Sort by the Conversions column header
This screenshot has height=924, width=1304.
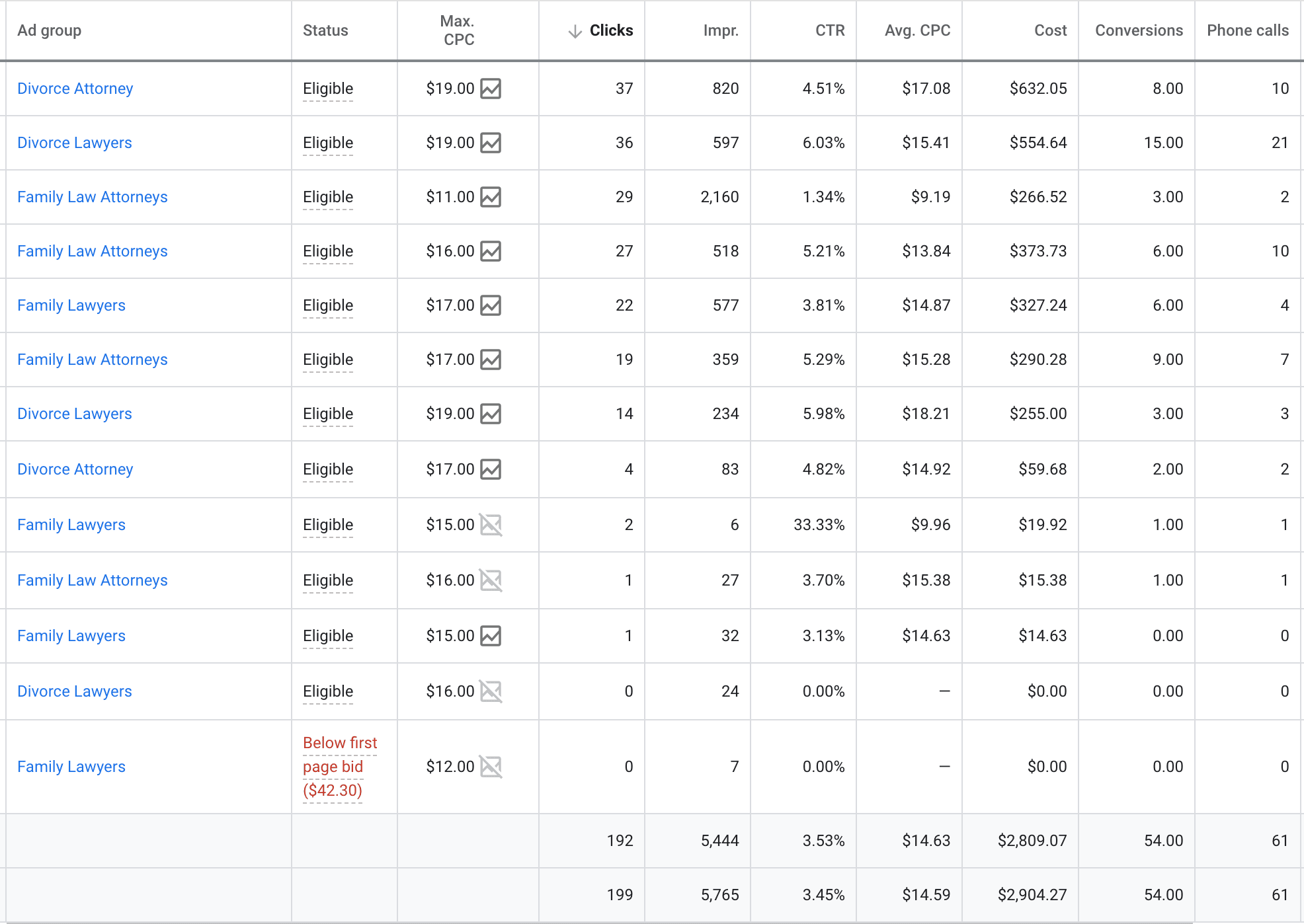tap(1139, 30)
